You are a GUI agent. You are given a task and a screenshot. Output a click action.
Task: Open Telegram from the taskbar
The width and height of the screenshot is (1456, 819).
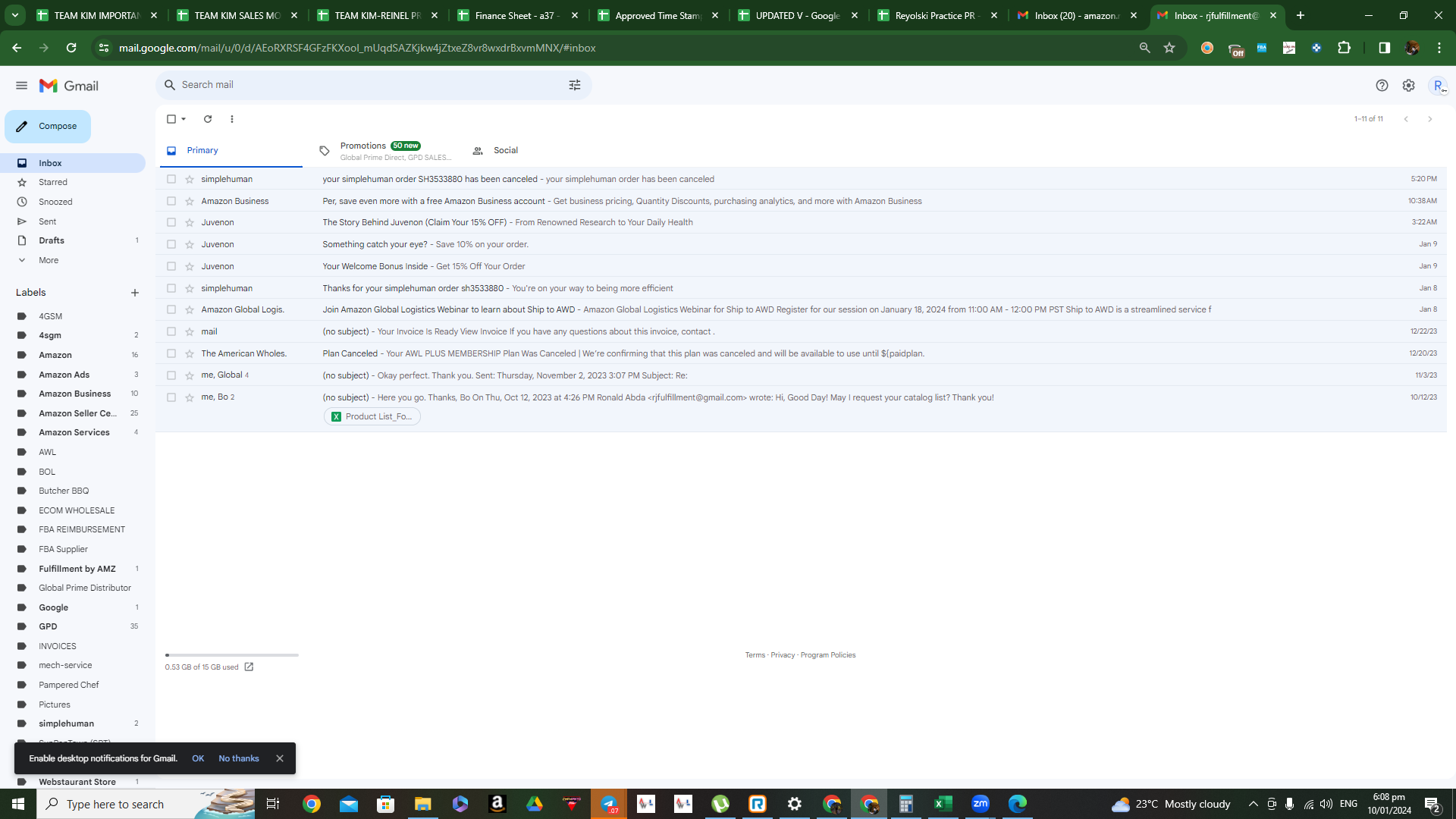[609, 804]
